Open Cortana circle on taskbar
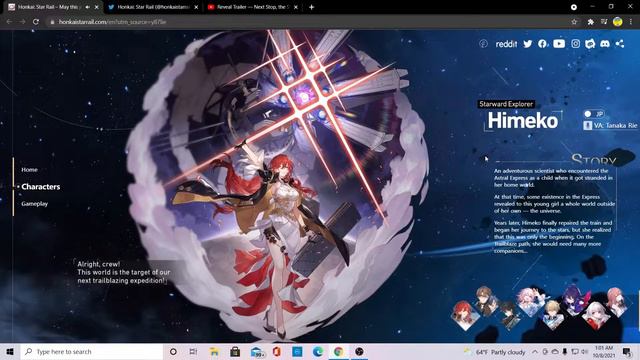This screenshot has width=640, height=360. coord(173,351)
